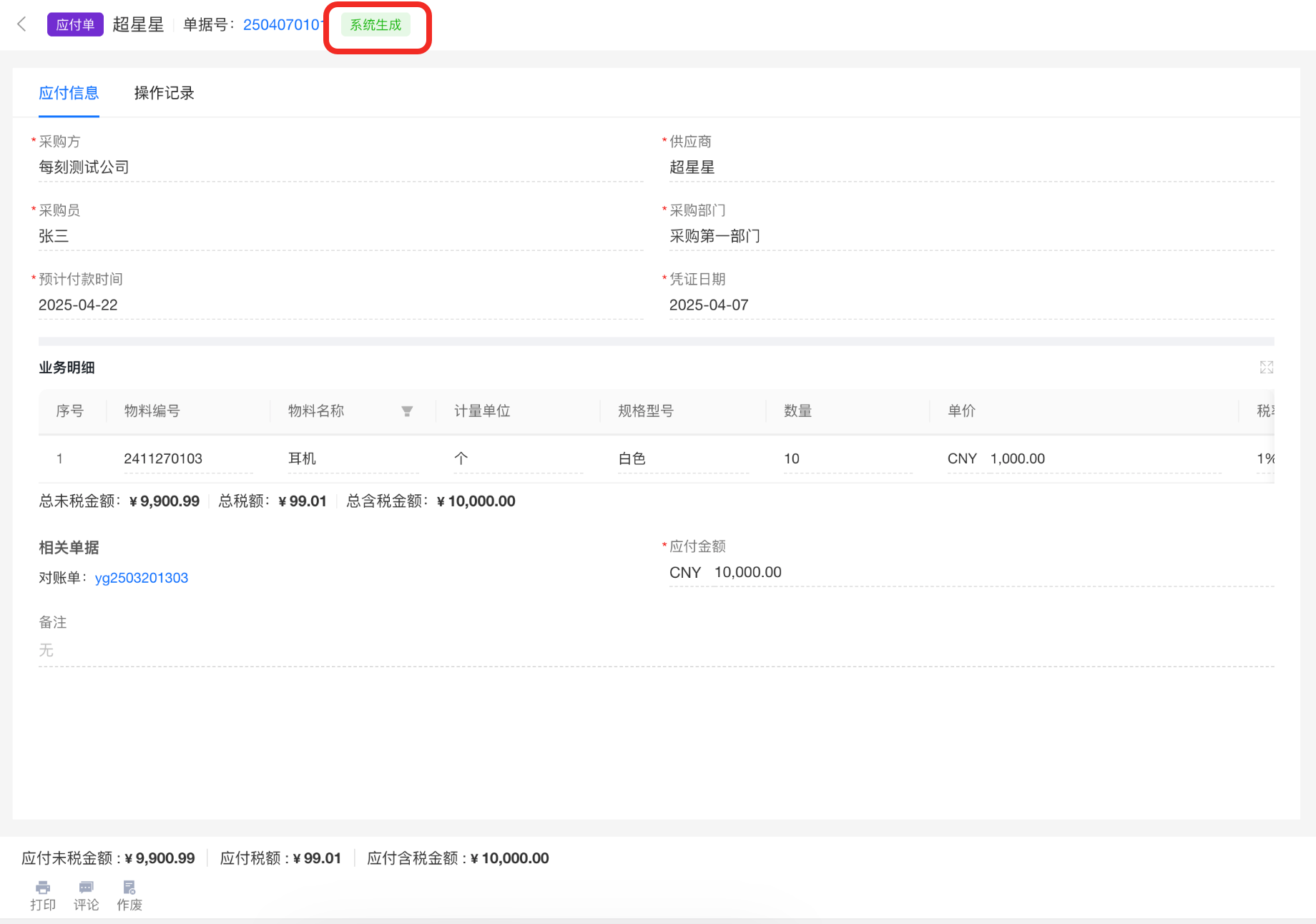The width and height of the screenshot is (1316, 924).
Task: Switch to the 应付信息 tab
Action: click(x=69, y=93)
